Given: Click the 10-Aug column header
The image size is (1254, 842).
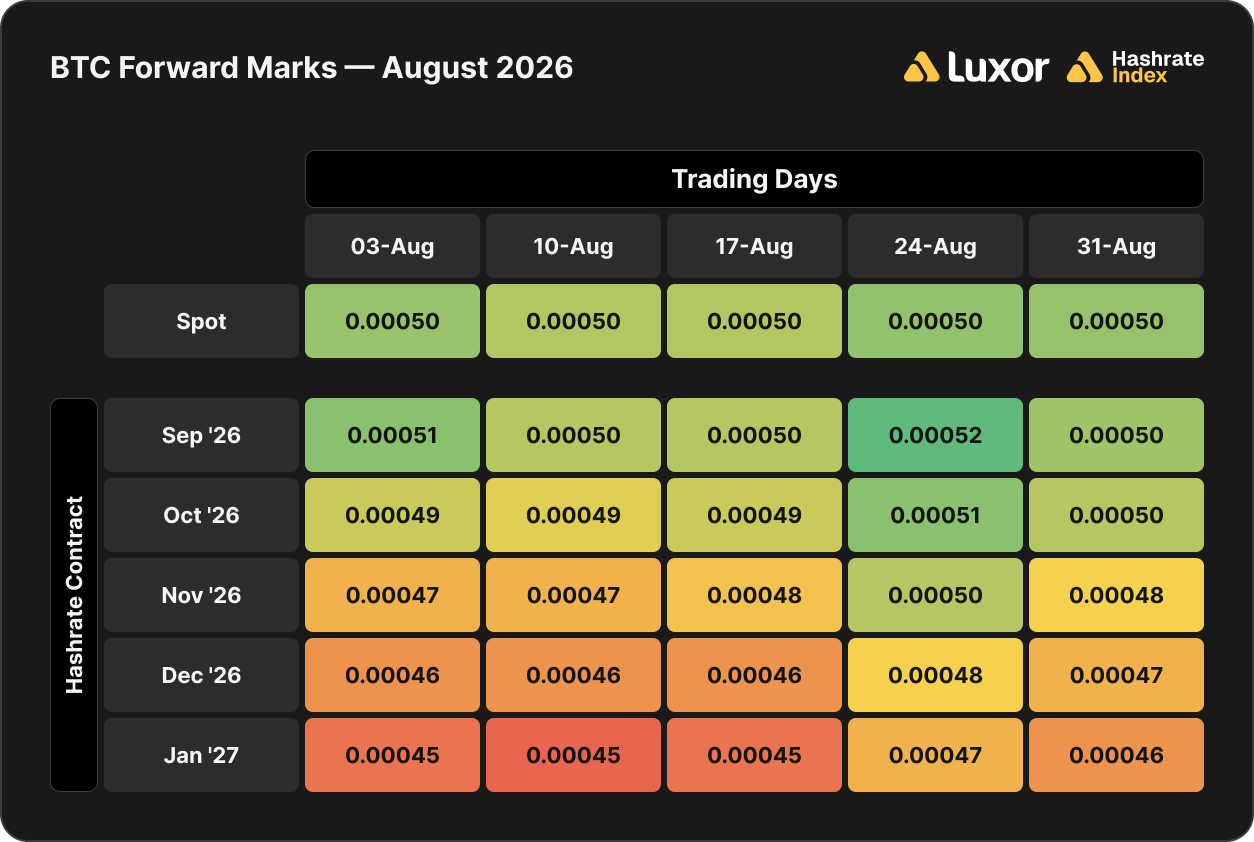Looking at the screenshot, I should [573, 246].
